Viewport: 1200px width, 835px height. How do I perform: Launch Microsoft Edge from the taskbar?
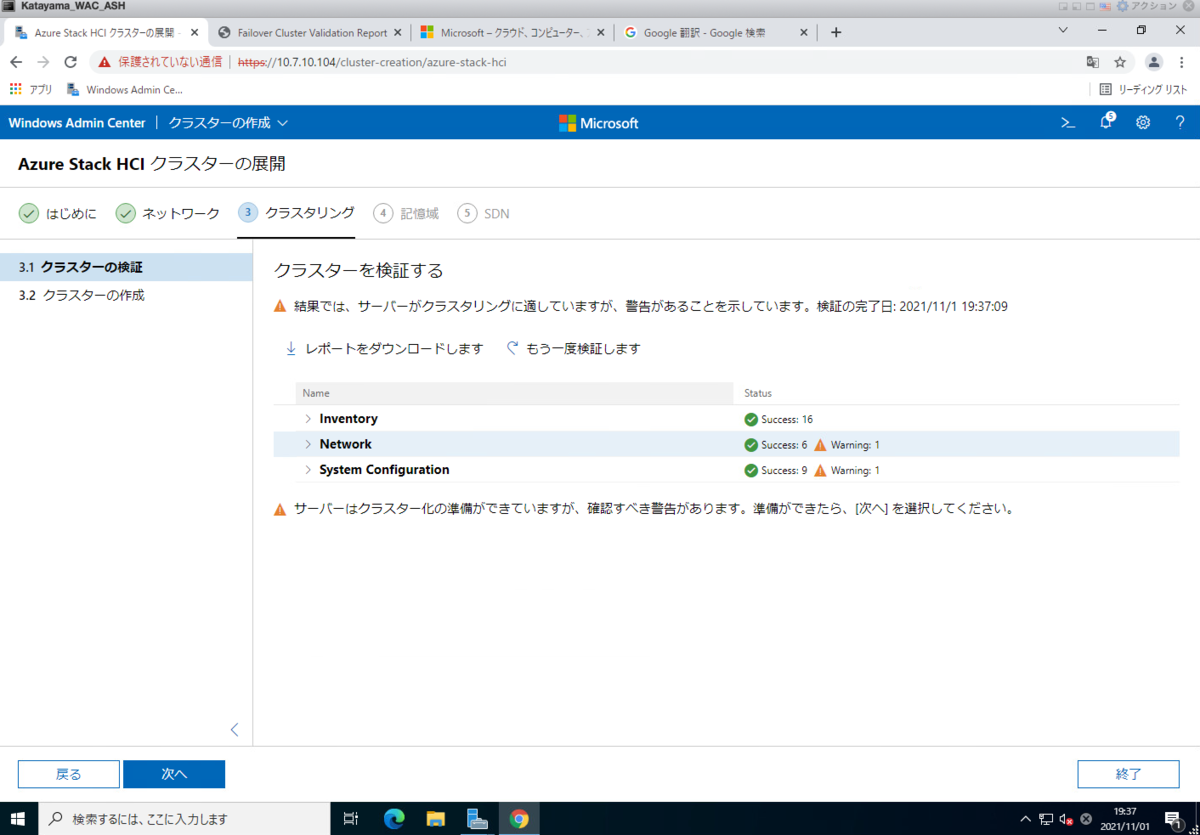[394, 818]
